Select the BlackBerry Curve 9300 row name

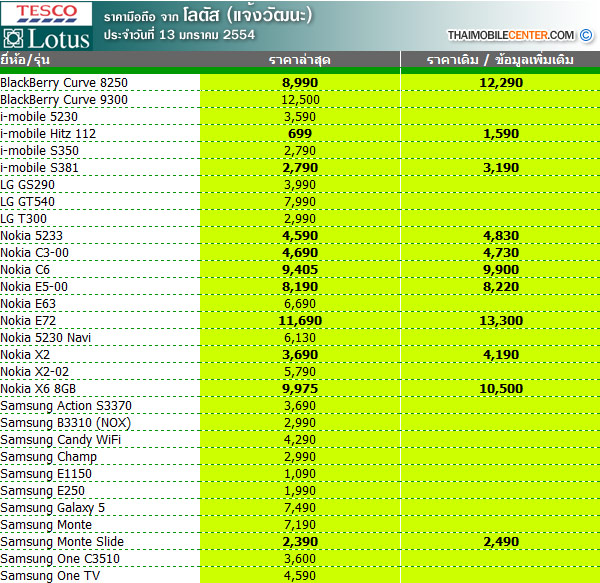click(x=64, y=100)
